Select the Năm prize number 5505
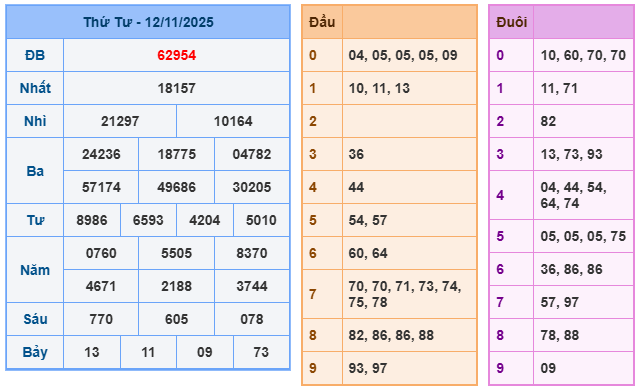Image resolution: width=641 pixels, height=391 pixels. [177, 253]
